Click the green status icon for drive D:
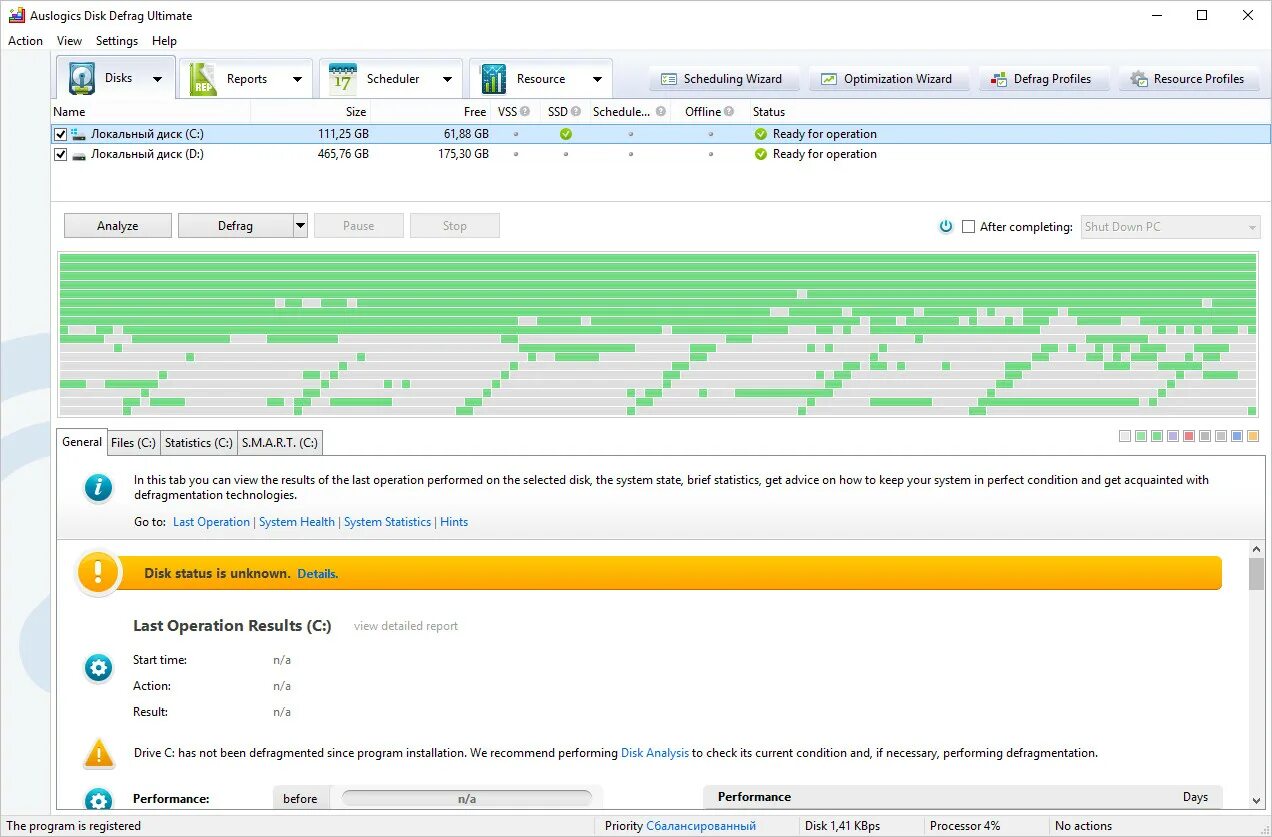This screenshot has height=837, width=1272. (x=761, y=154)
